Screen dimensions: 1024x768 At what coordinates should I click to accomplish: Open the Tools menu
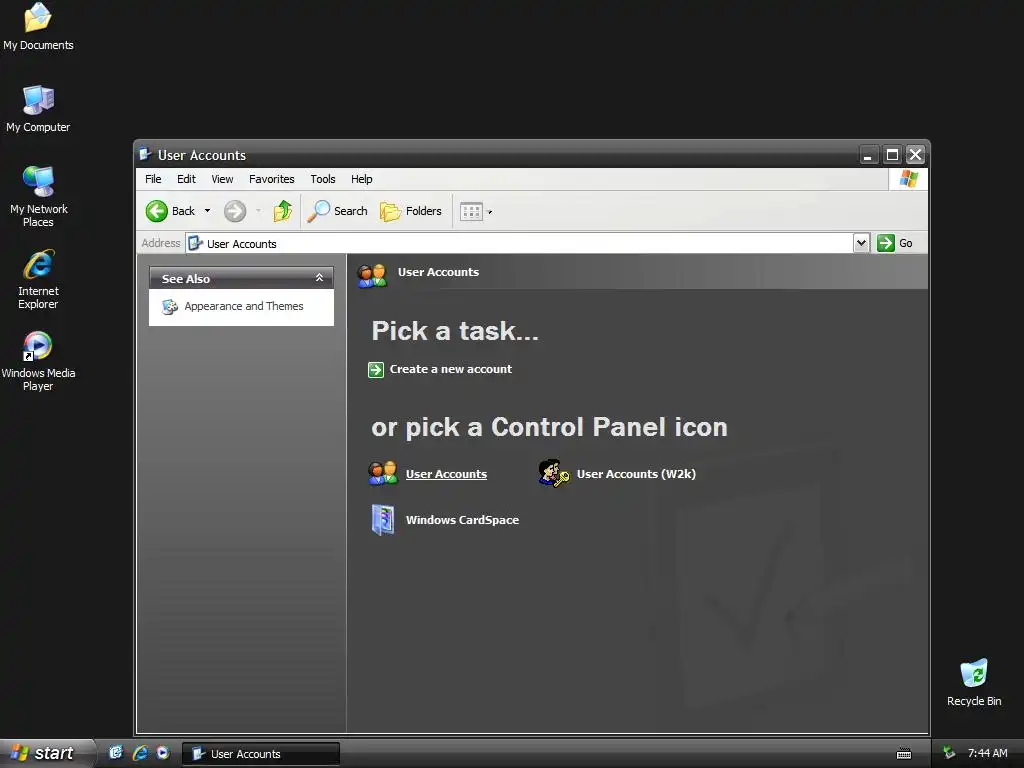point(323,179)
